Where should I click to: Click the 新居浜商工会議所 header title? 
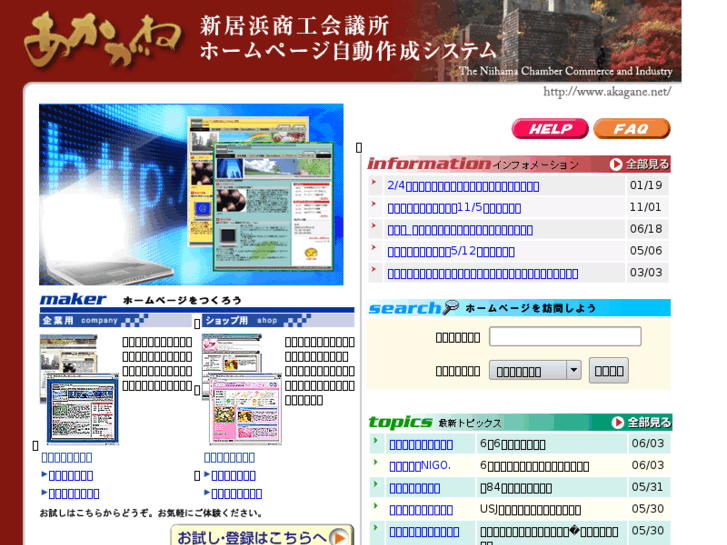294,26
